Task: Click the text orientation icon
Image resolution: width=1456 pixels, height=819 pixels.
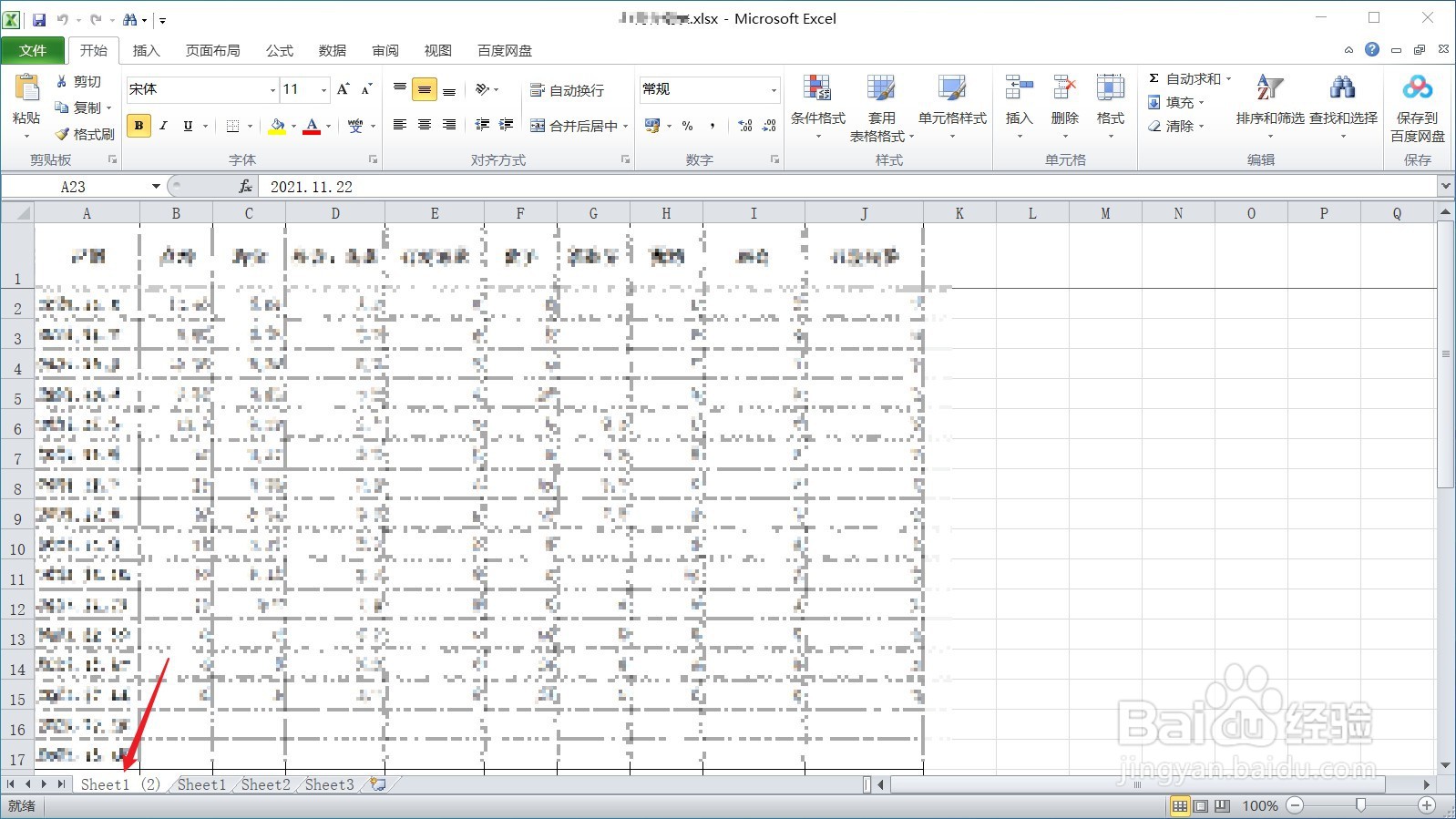Action: click(x=482, y=89)
